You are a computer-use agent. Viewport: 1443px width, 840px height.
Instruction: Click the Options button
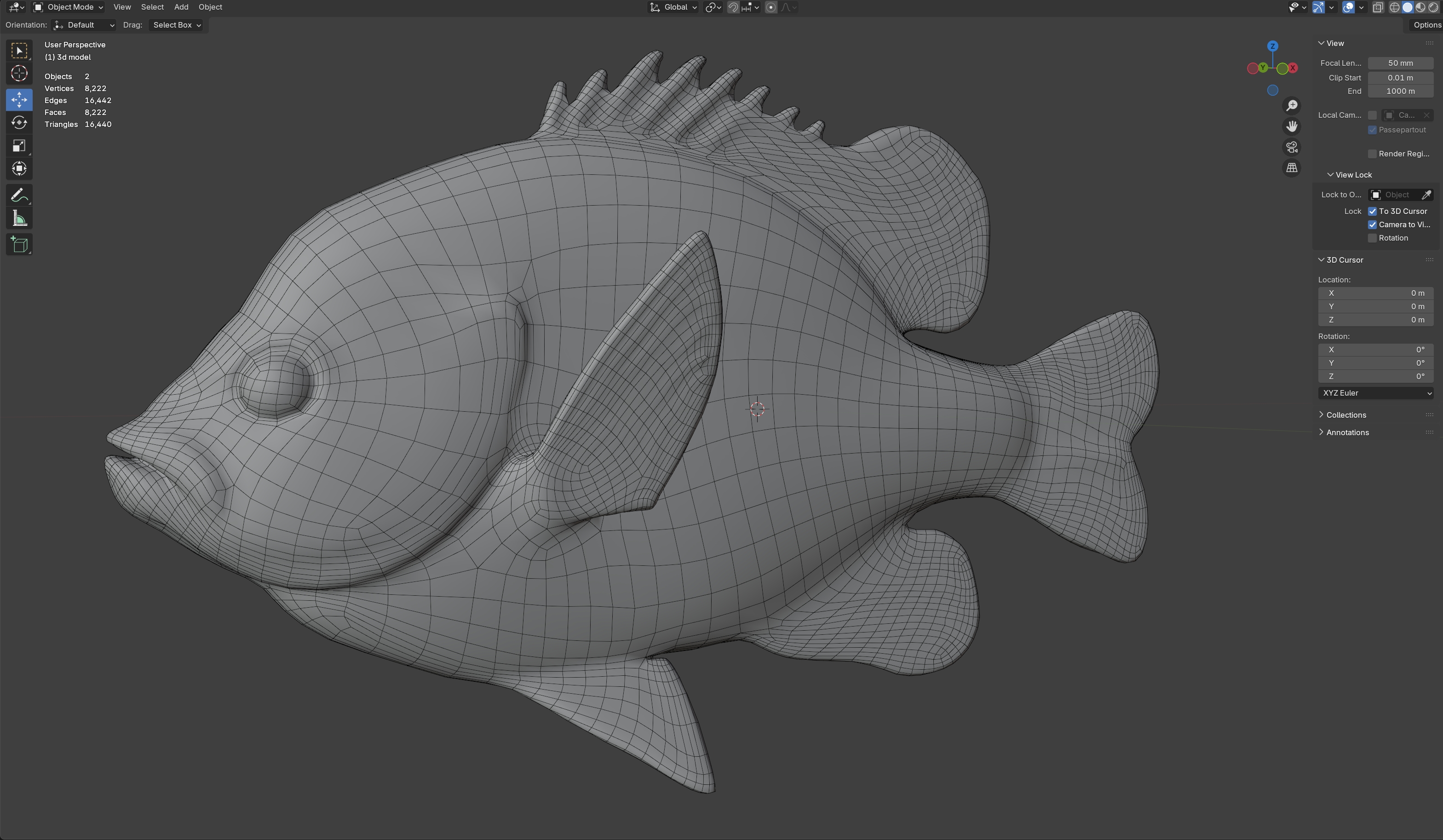point(1426,25)
